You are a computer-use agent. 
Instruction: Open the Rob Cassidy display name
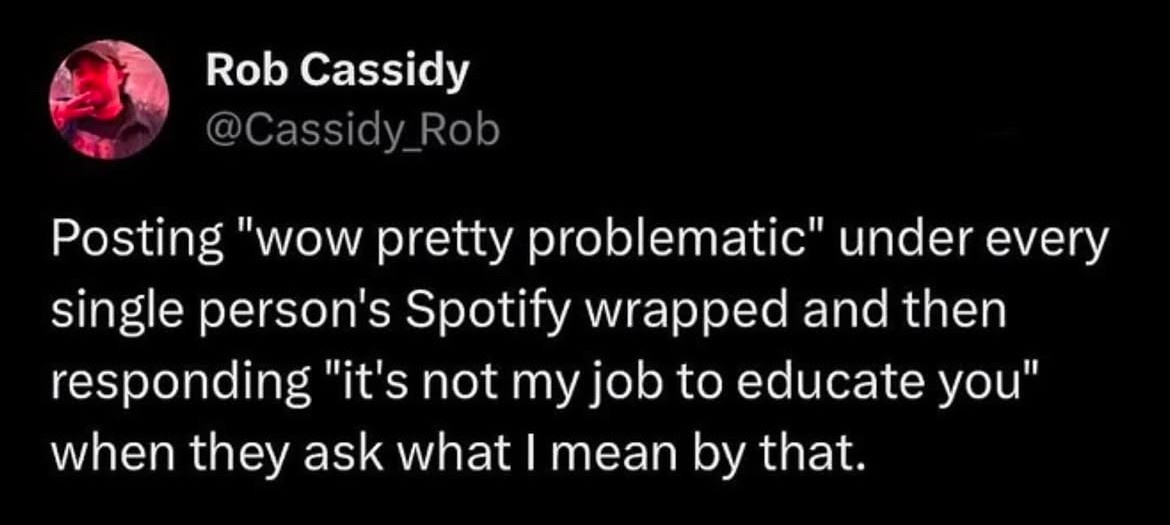tap(336, 74)
